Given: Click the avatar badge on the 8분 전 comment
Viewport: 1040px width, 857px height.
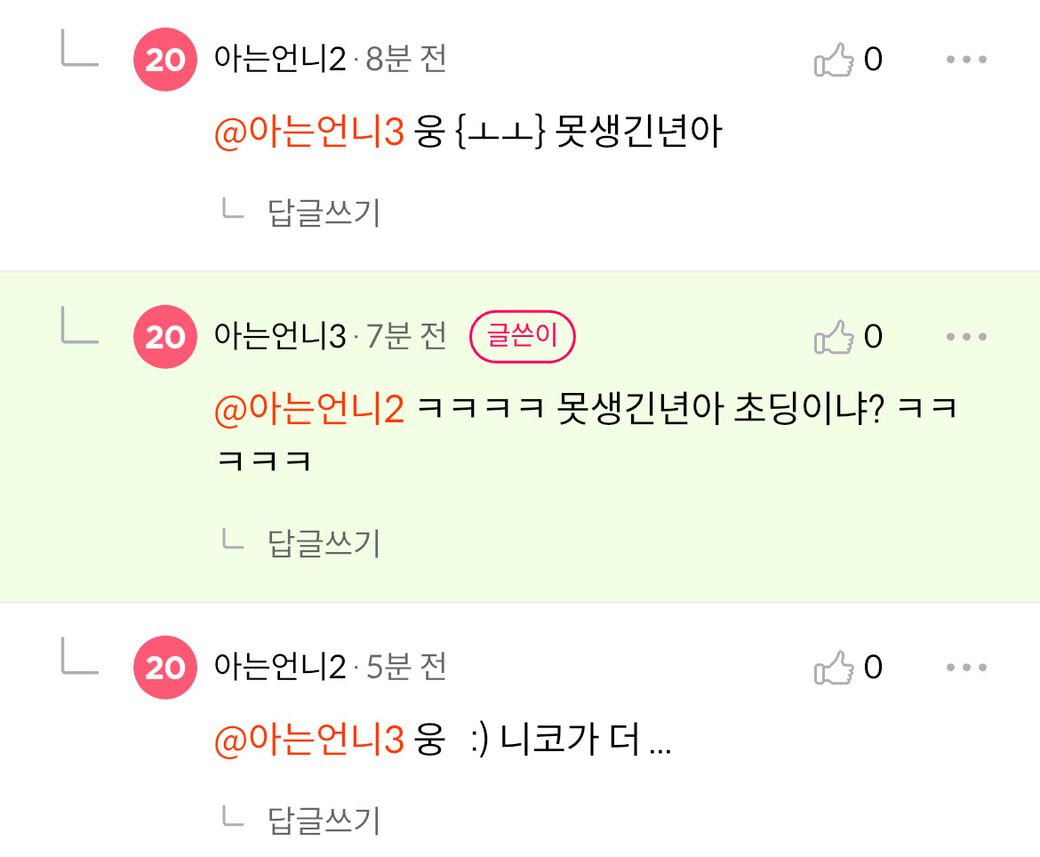Looking at the screenshot, I should [x=165, y=60].
